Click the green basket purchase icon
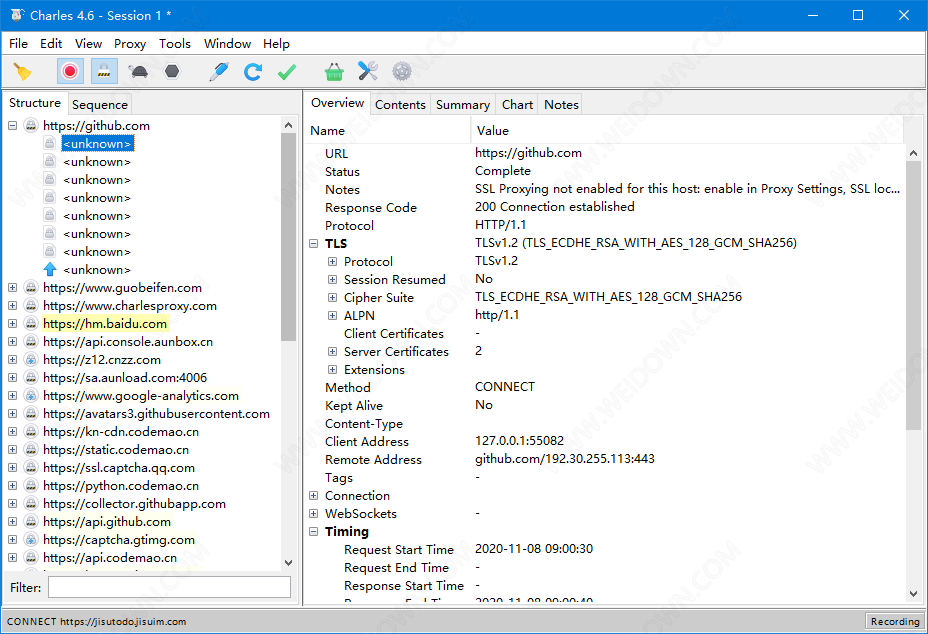The width and height of the screenshot is (928, 634). point(334,72)
